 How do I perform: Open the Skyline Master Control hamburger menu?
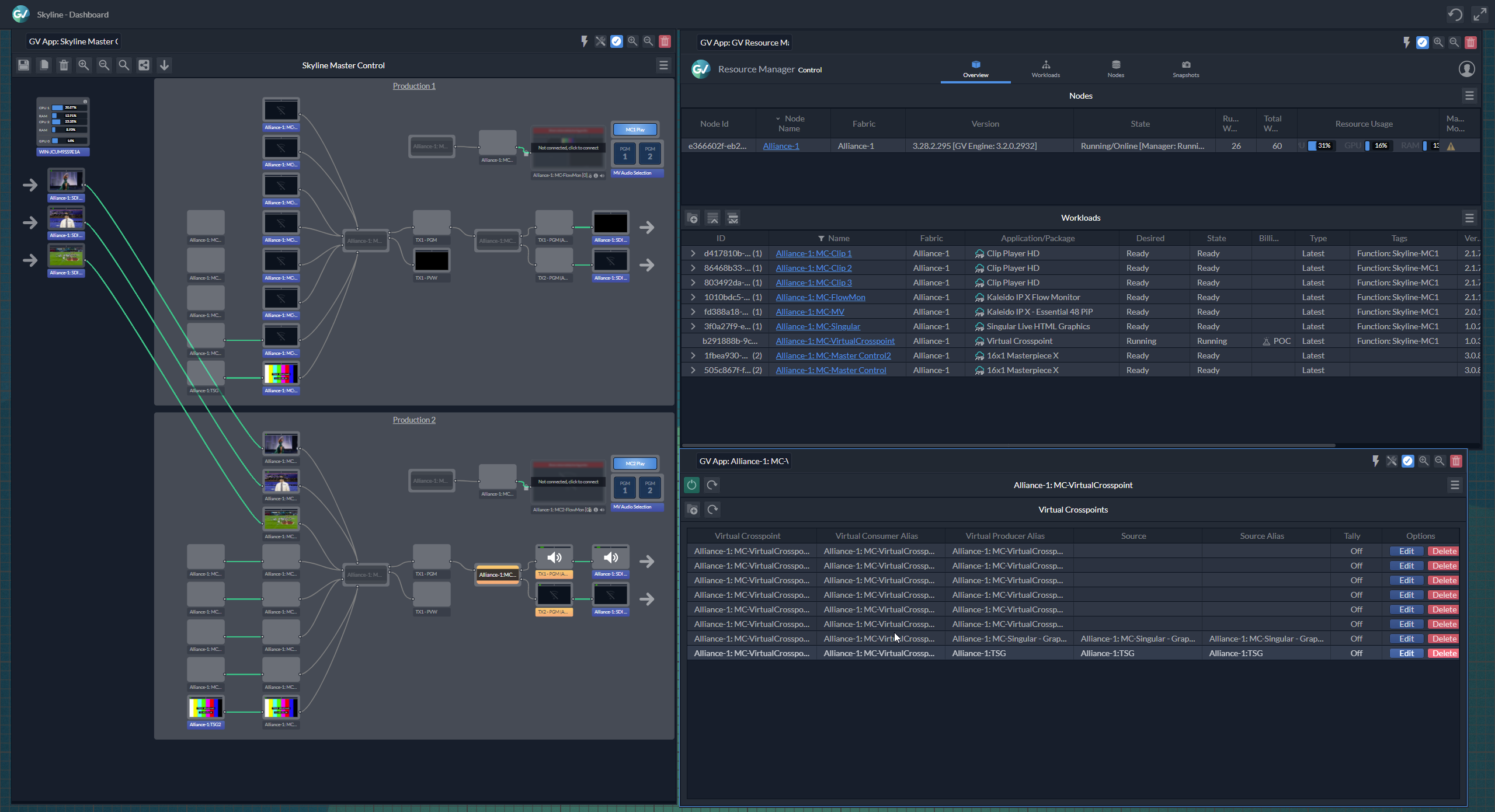click(x=663, y=65)
